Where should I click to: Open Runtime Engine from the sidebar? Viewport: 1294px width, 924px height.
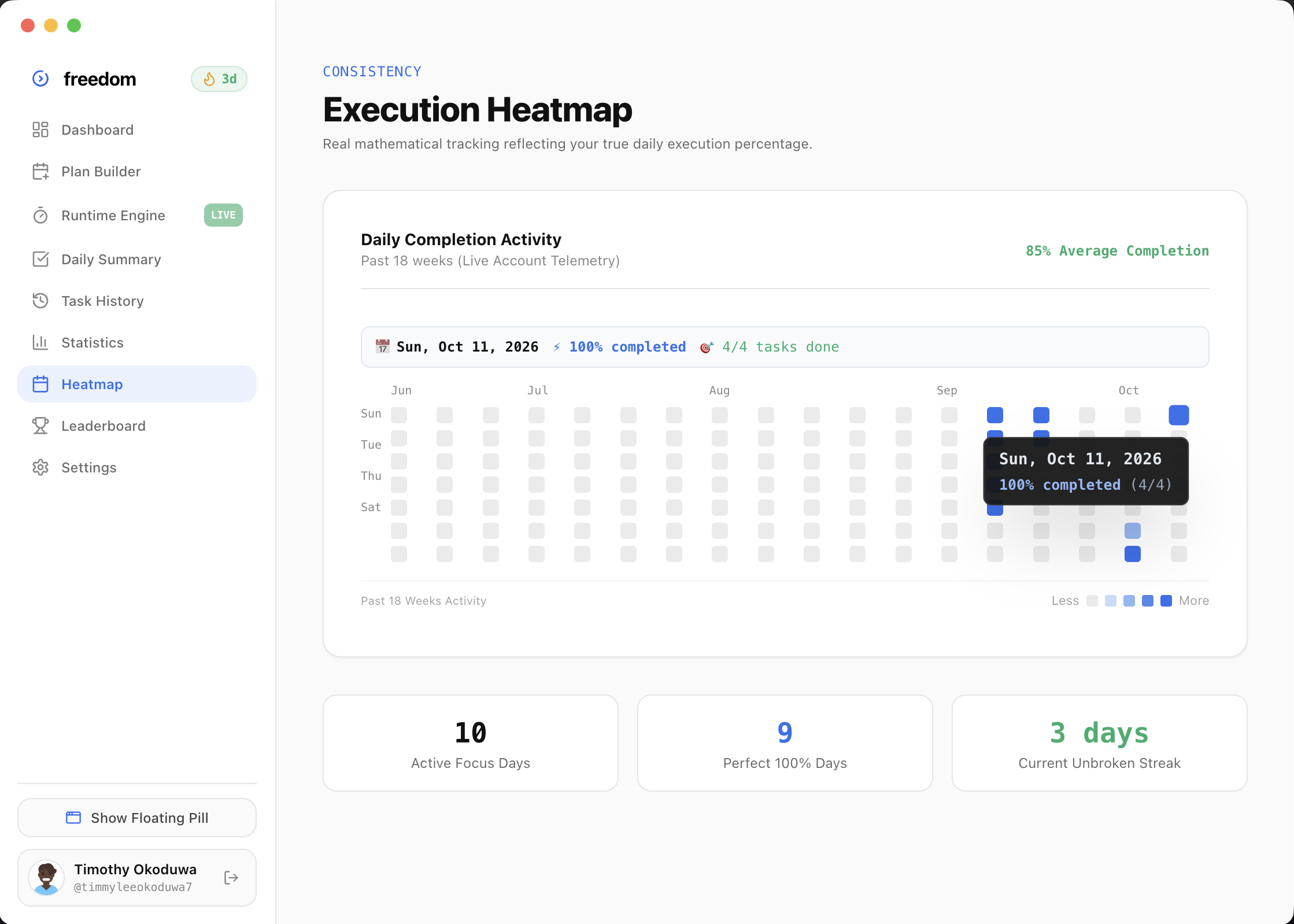137,215
